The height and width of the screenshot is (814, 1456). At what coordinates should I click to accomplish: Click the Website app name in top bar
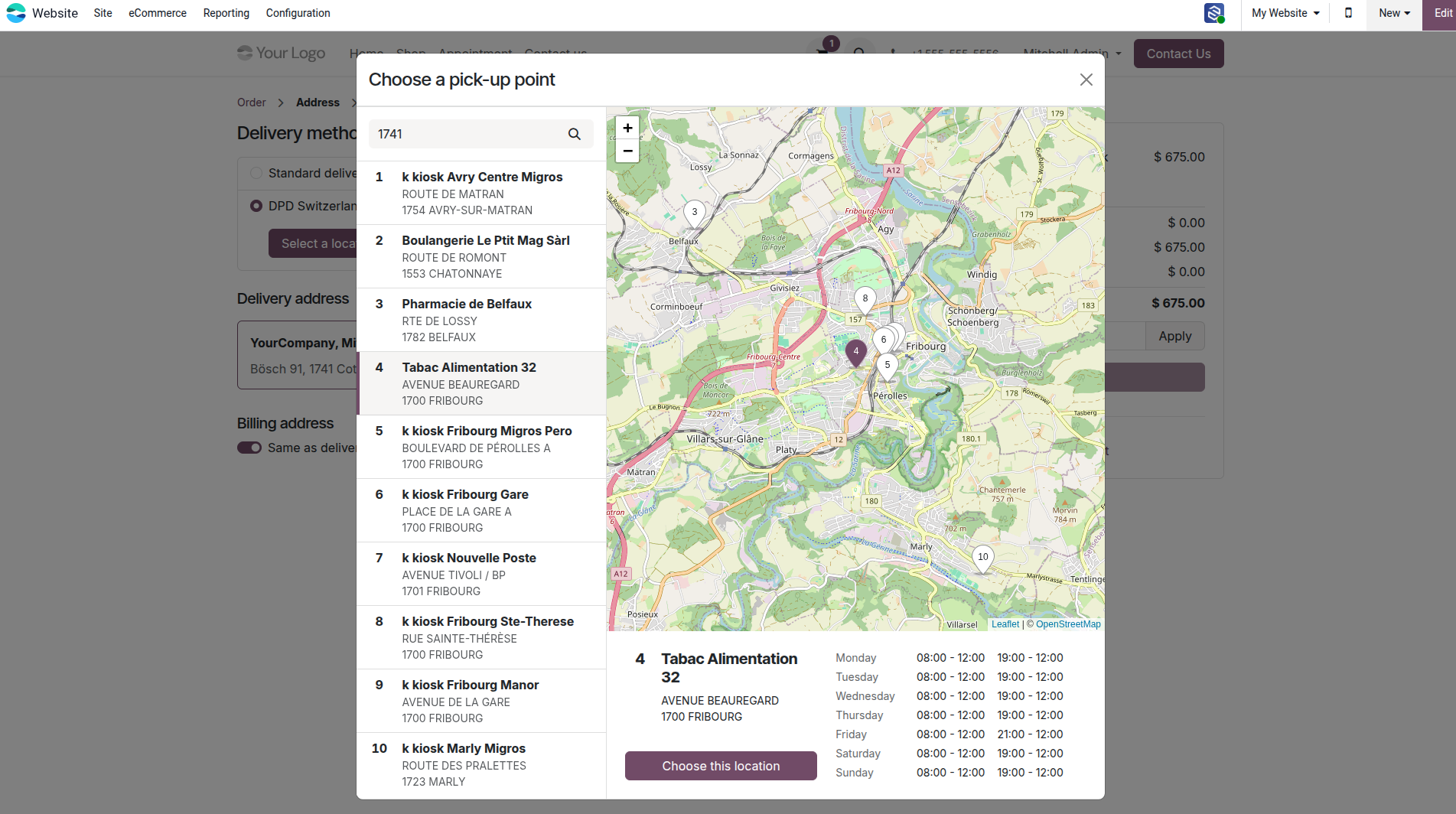(55, 13)
